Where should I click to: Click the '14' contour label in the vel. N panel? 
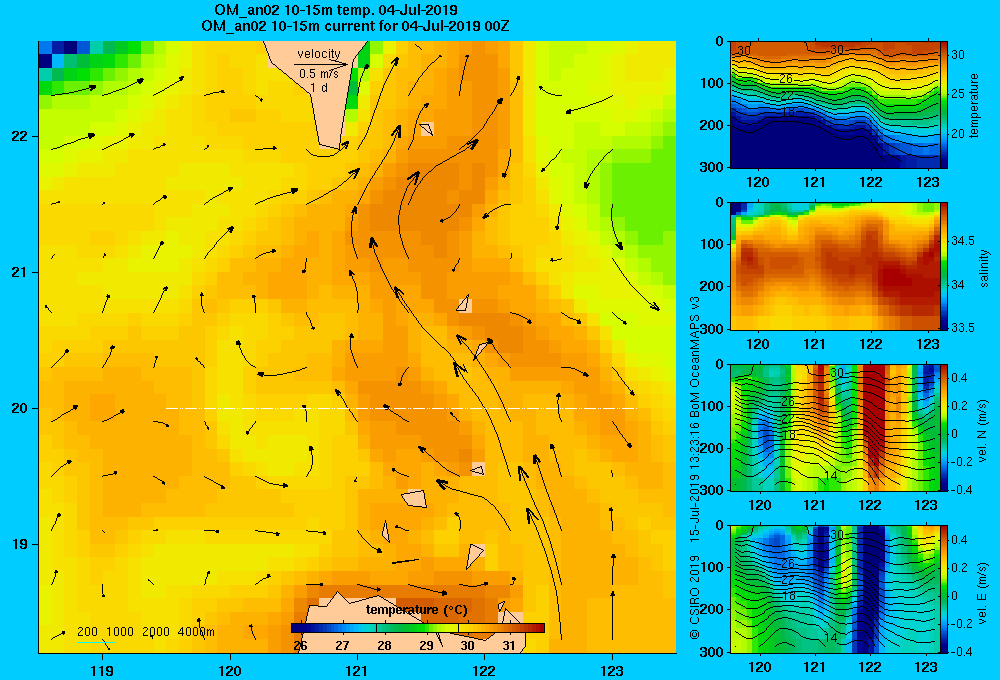click(x=830, y=476)
